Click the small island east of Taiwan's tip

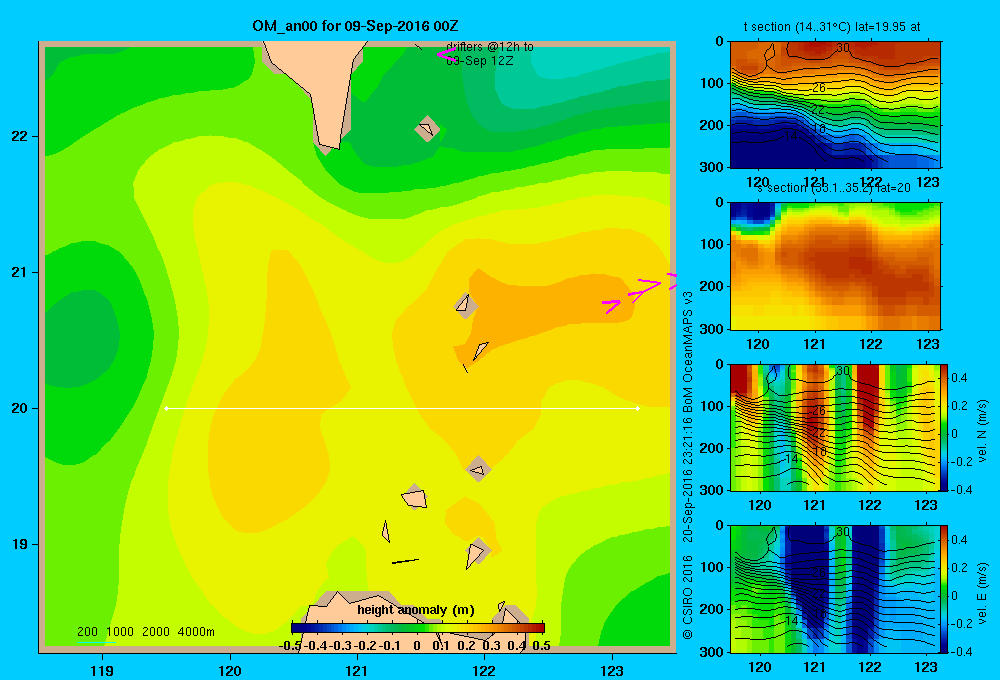point(427,129)
